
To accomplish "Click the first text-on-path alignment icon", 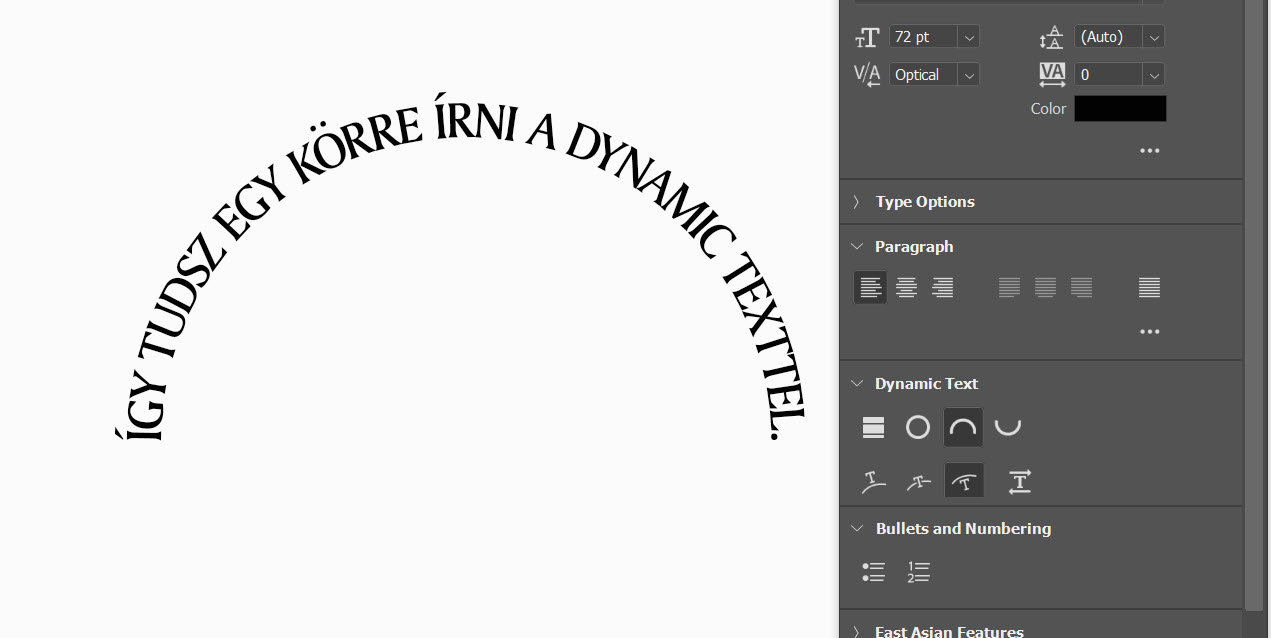I will click(x=873, y=482).
